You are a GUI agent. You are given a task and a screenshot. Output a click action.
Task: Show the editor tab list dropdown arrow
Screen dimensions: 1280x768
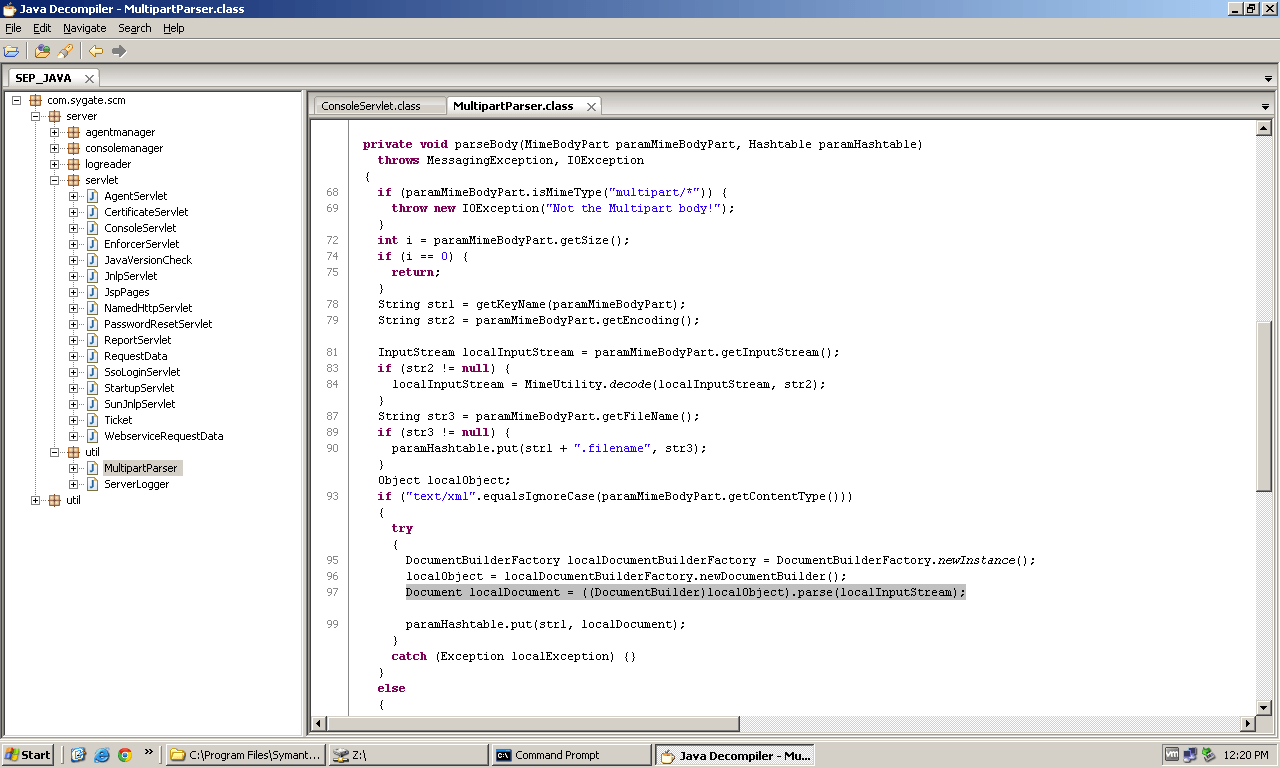(1265, 106)
